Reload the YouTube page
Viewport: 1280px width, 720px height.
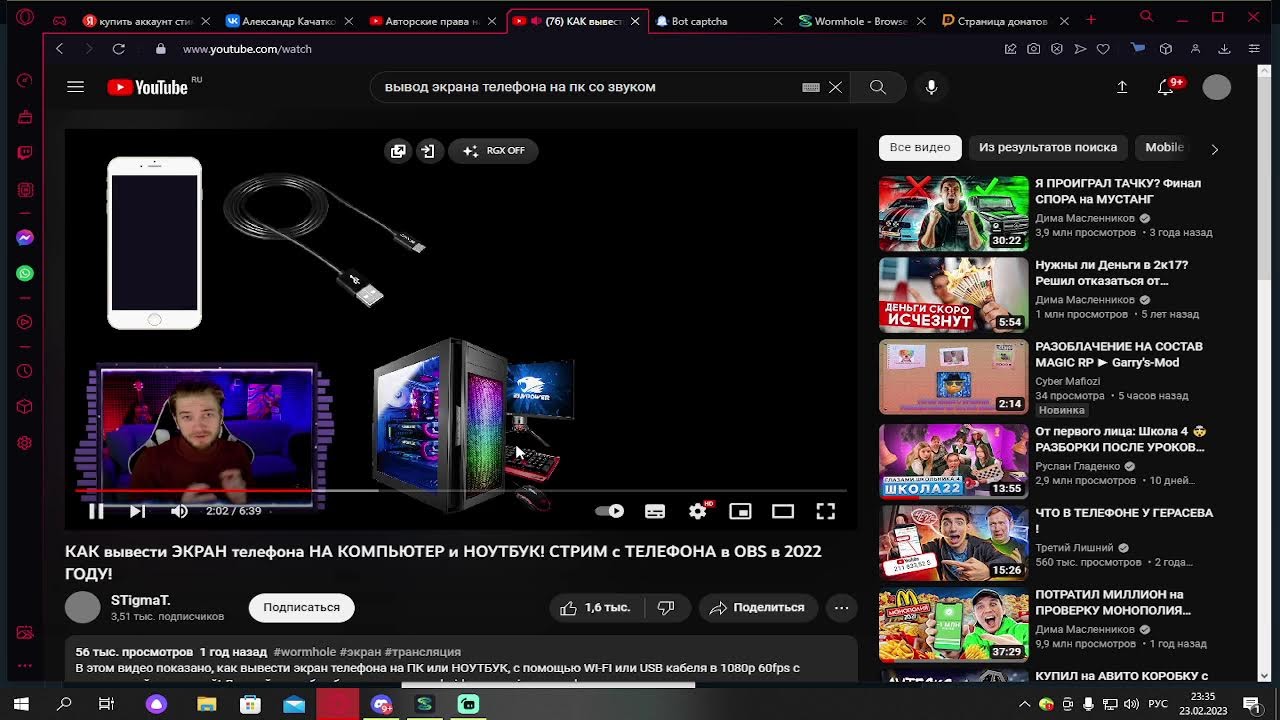coord(118,48)
